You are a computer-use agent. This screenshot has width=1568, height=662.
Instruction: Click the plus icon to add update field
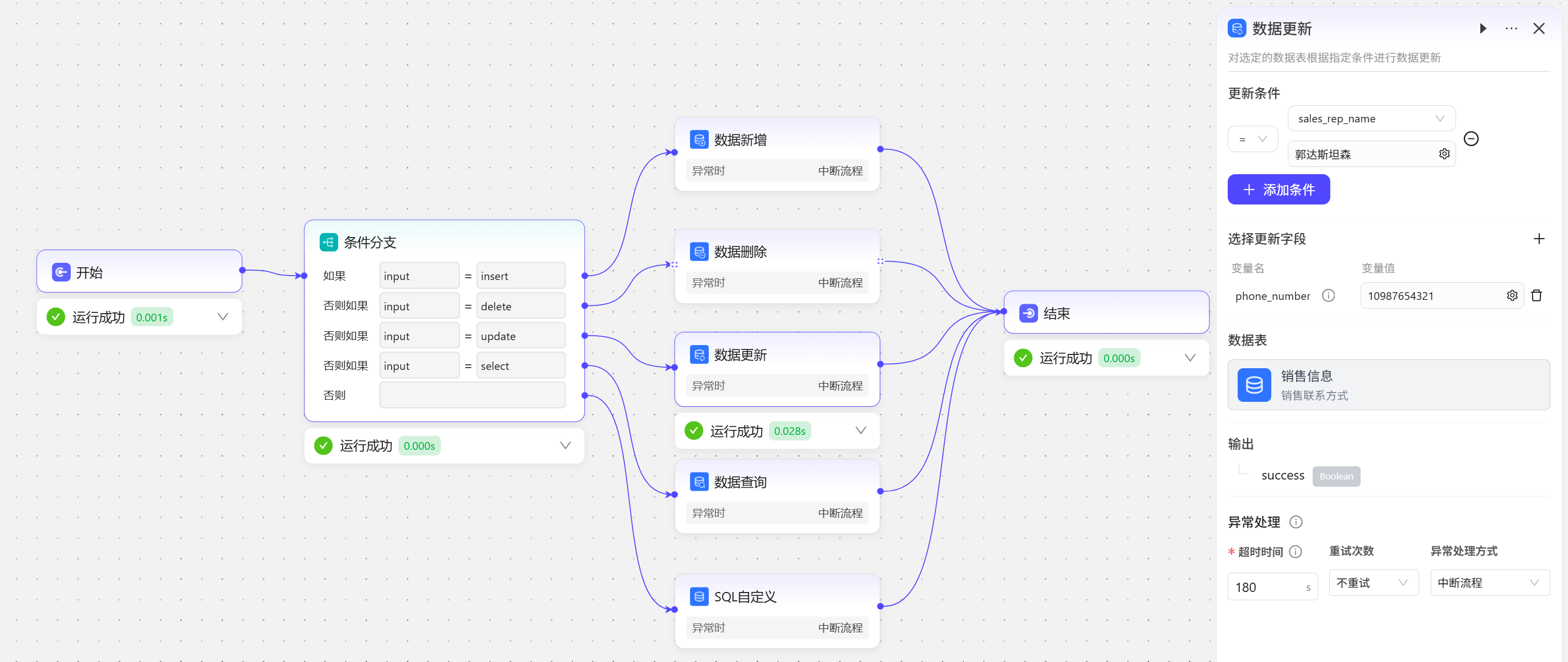pyautogui.click(x=1538, y=239)
